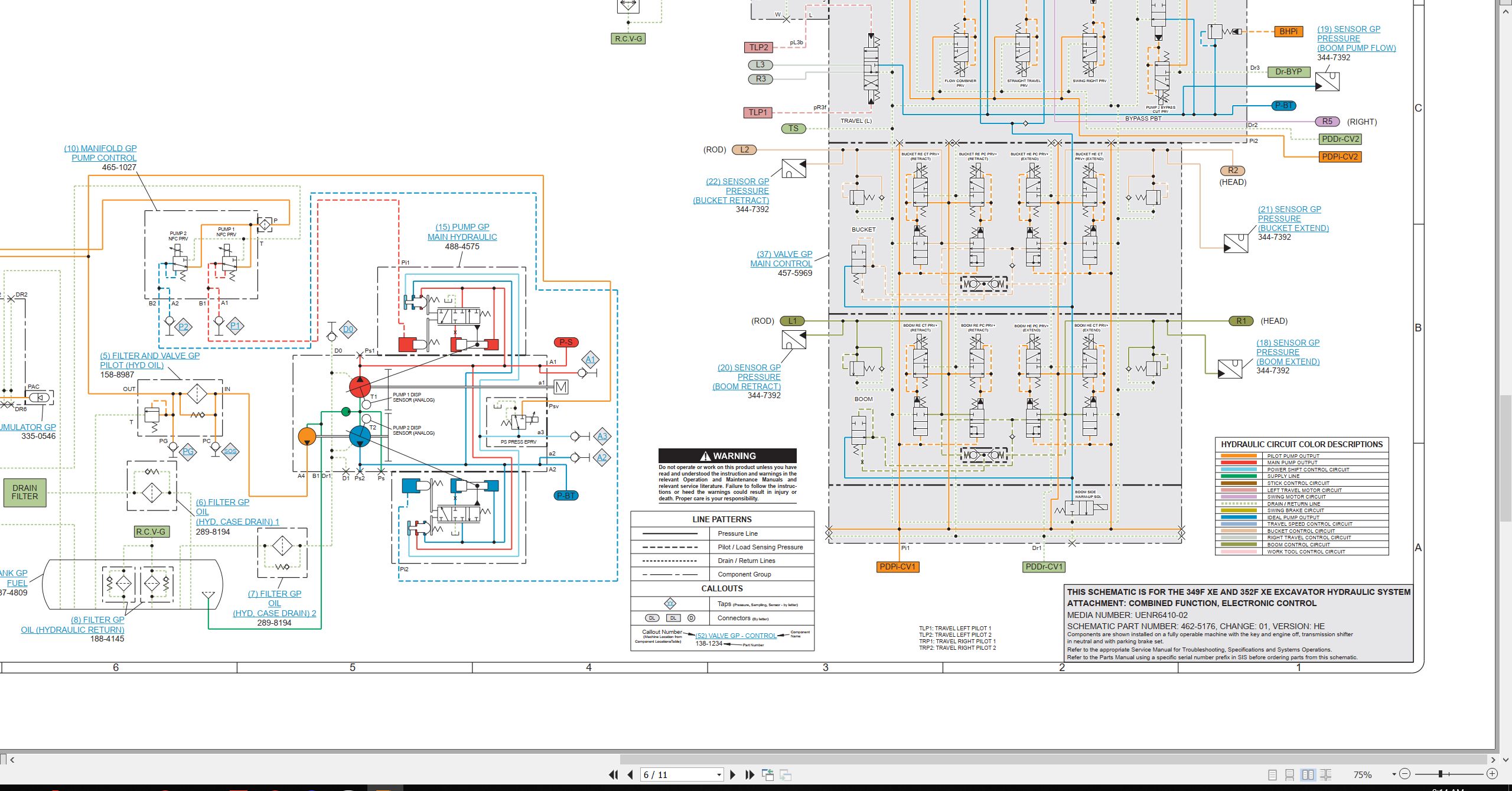Click the next view navigation icon
This screenshot has width=1512, height=791.
click(x=786, y=774)
